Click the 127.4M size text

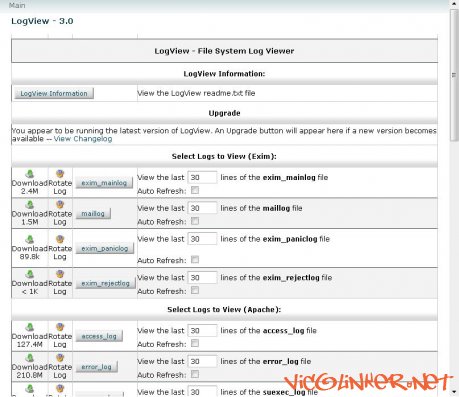30,344
